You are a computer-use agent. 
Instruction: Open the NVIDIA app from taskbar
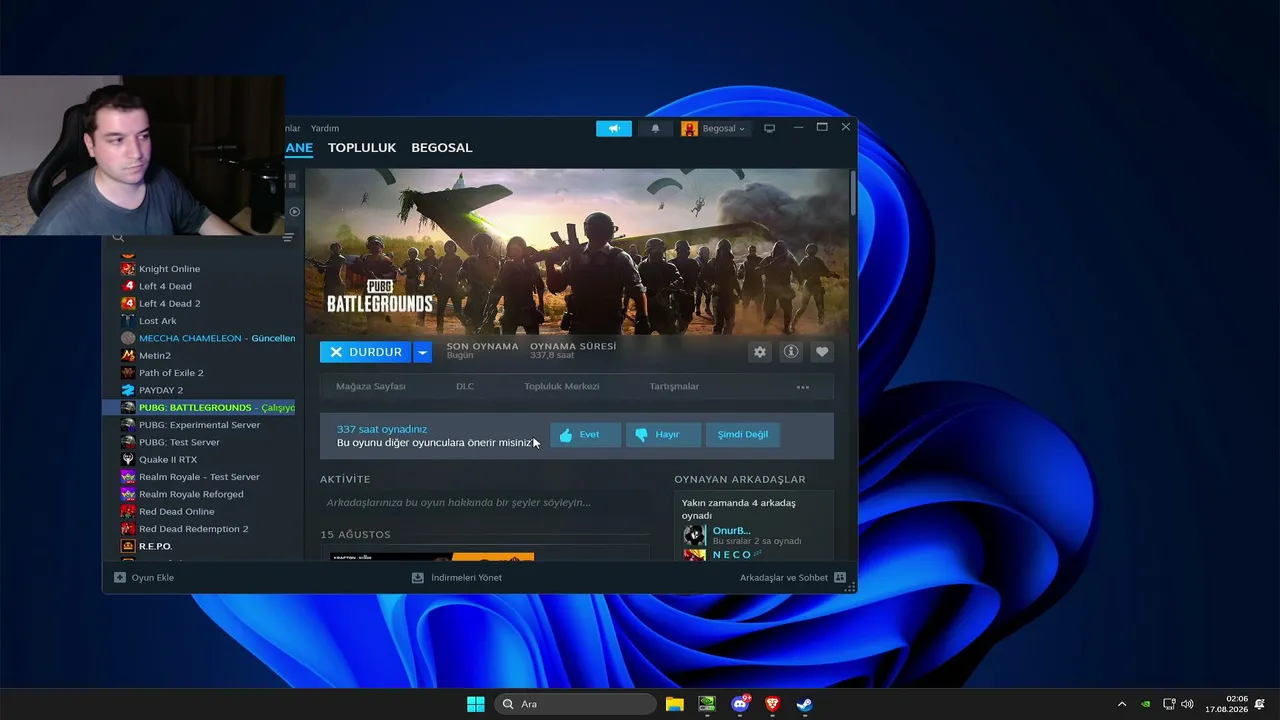707,704
